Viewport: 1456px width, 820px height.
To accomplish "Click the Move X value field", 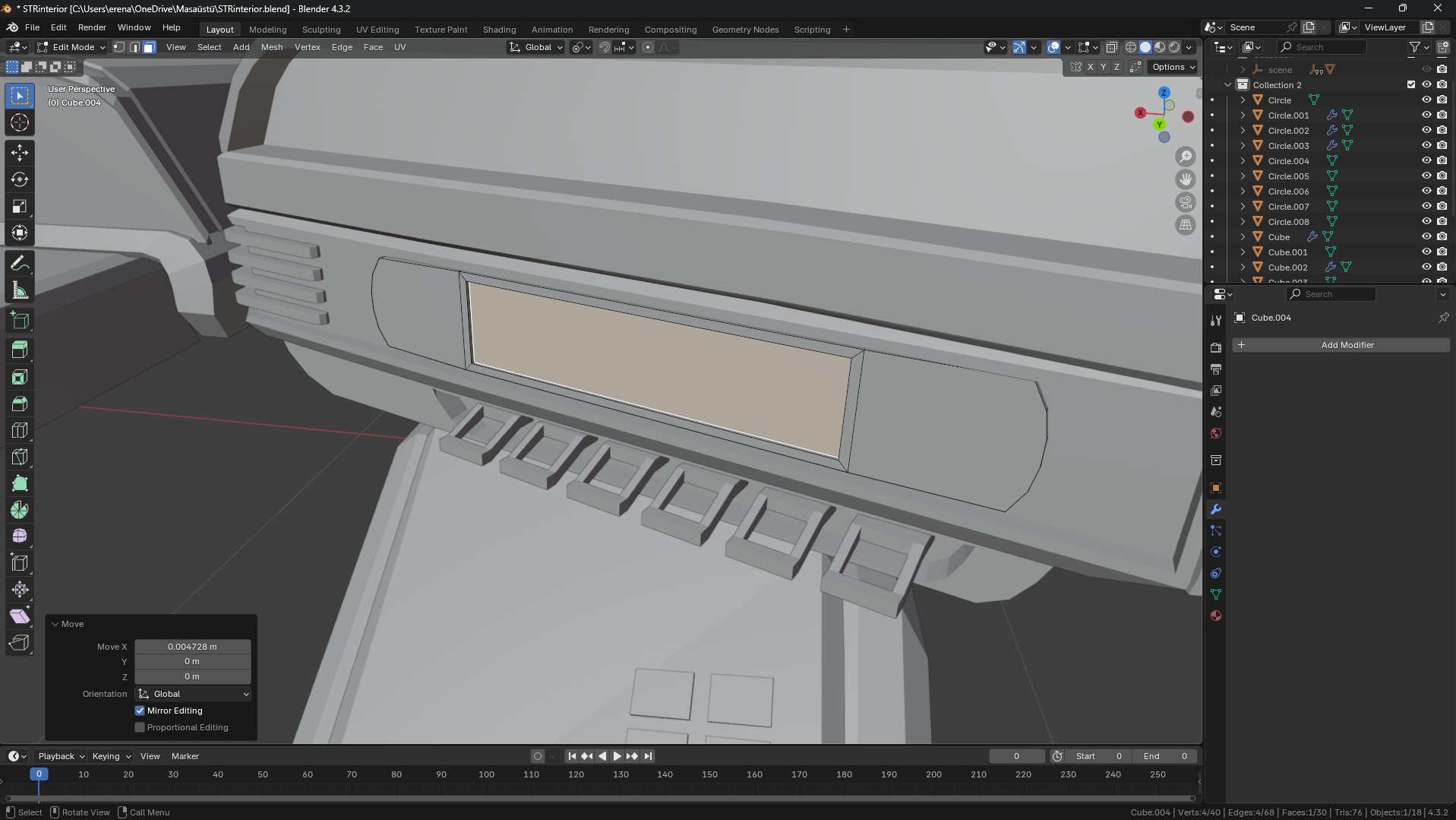I will [x=193, y=647].
